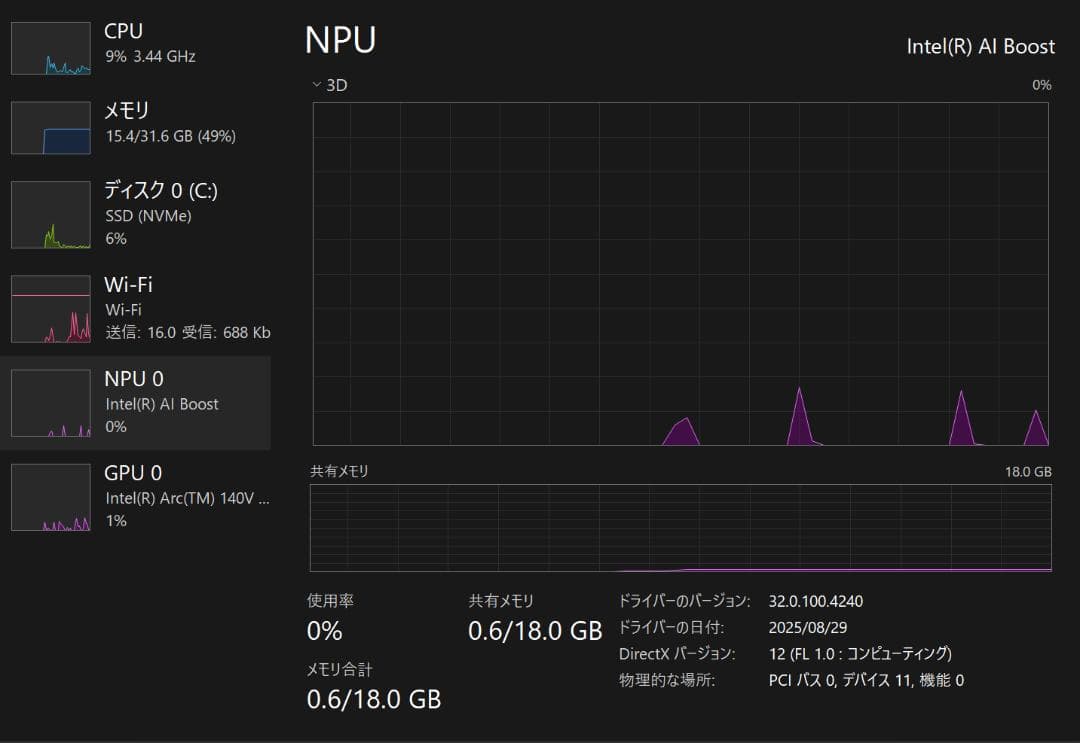This screenshot has width=1080, height=743.
Task: Open the GPU 0 graph thumbnail
Action: click(x=51, y=497)
